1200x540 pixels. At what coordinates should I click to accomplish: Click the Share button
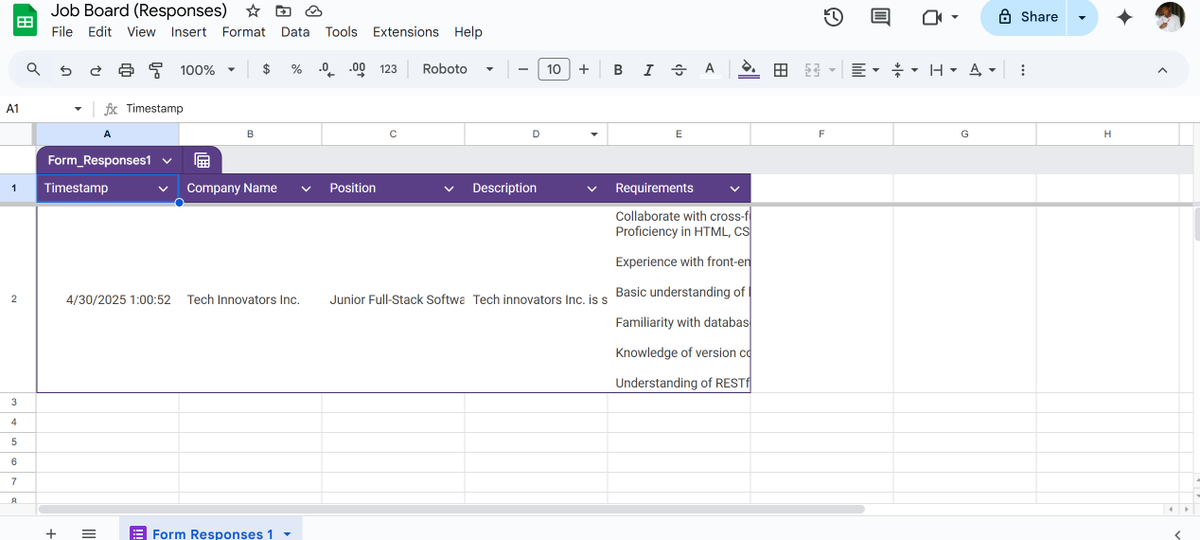[1026, 17]
